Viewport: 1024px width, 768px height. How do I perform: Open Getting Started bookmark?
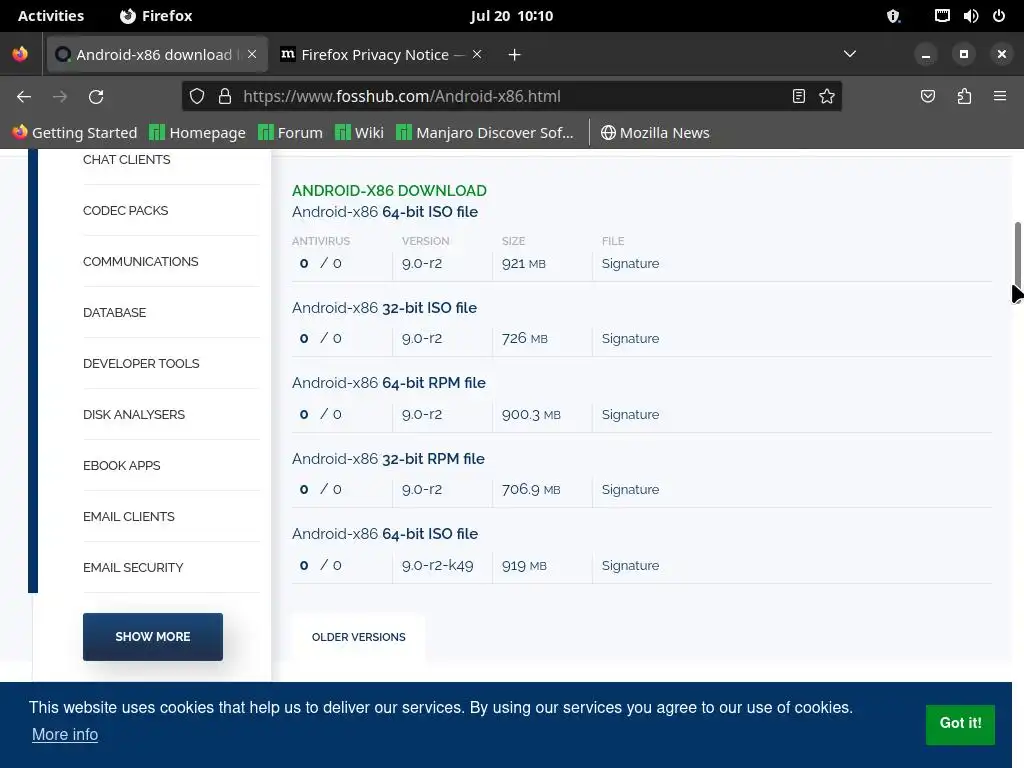tap(74, 133)
